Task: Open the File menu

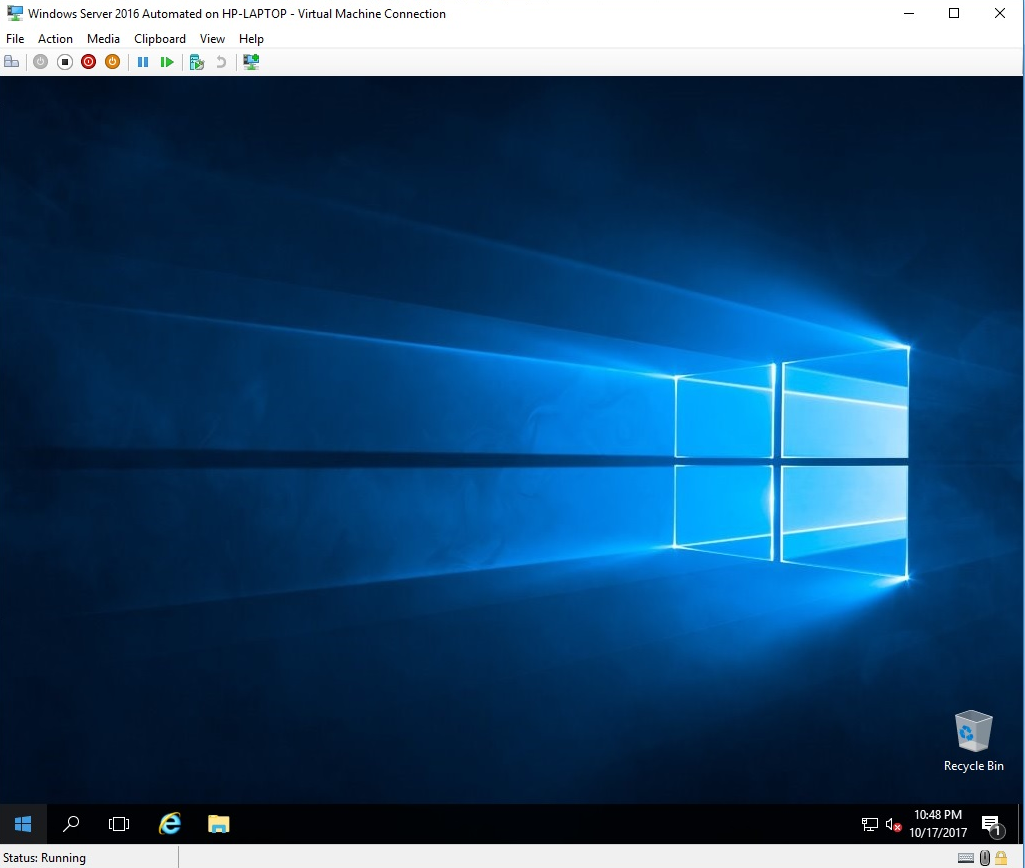Action: point(15,39)
